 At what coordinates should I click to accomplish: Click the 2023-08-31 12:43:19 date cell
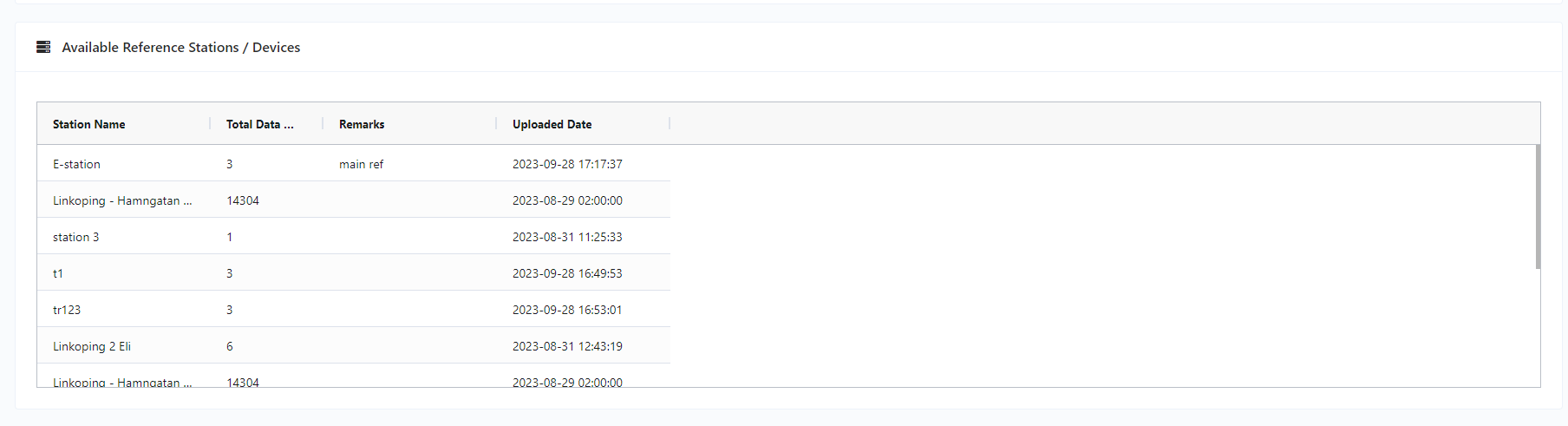567,346
